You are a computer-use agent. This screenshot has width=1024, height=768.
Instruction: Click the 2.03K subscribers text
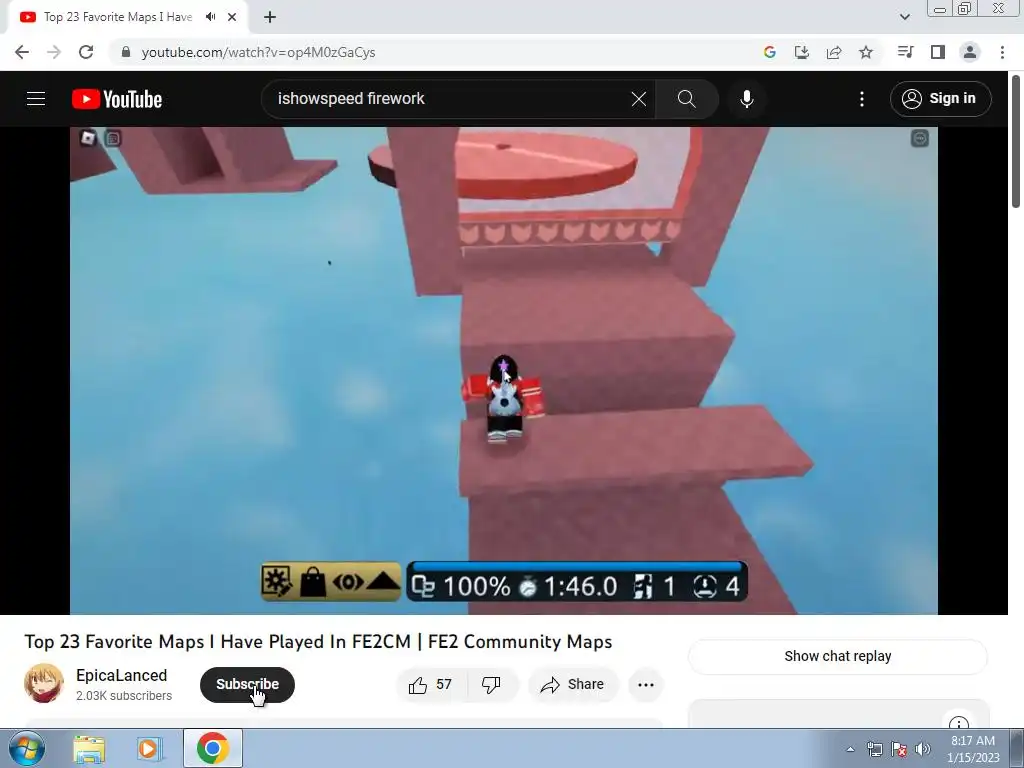pyautogui.click(x=124, y=696)
